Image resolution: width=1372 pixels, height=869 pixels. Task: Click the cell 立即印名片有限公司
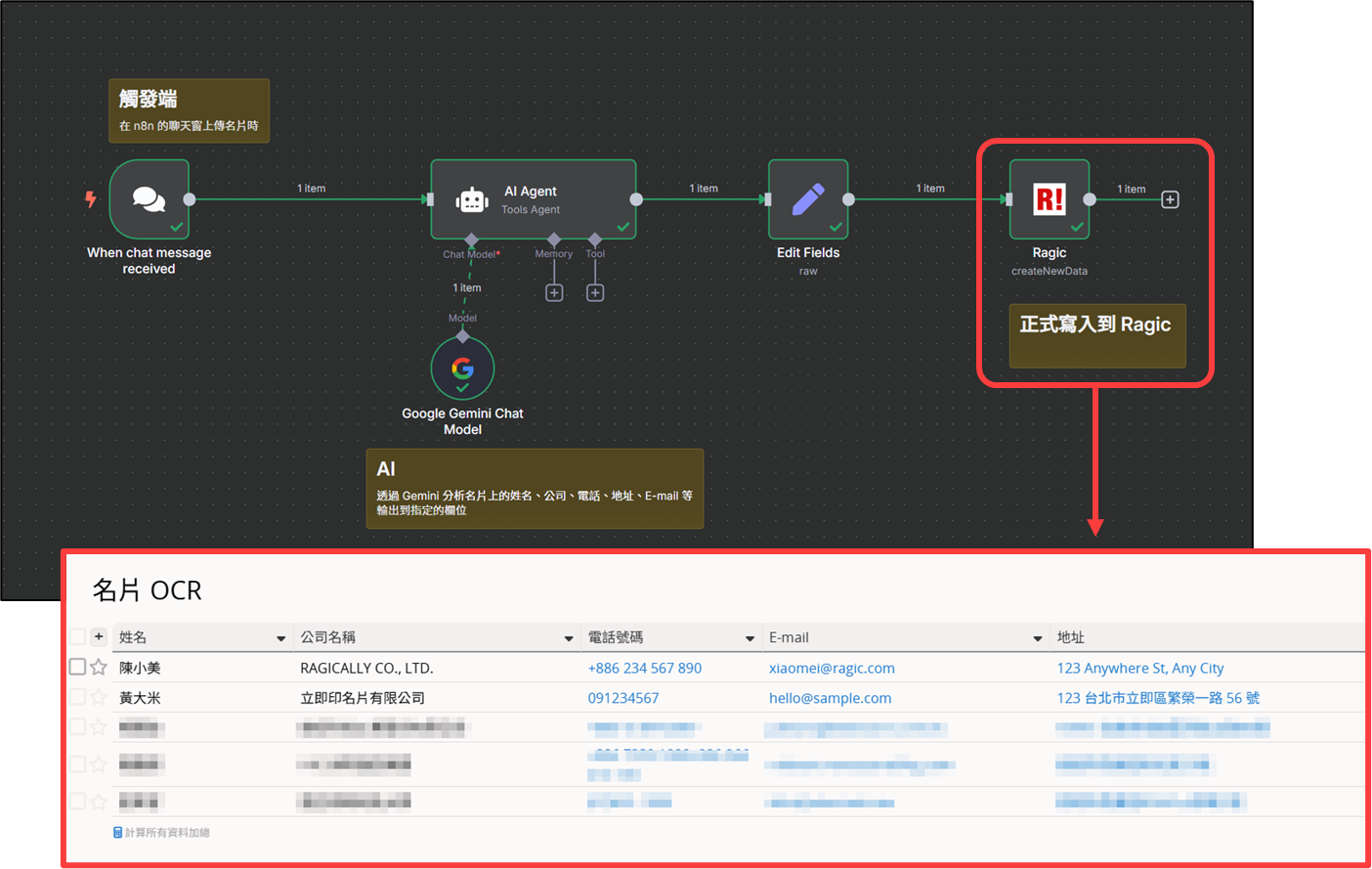[363, 698]
